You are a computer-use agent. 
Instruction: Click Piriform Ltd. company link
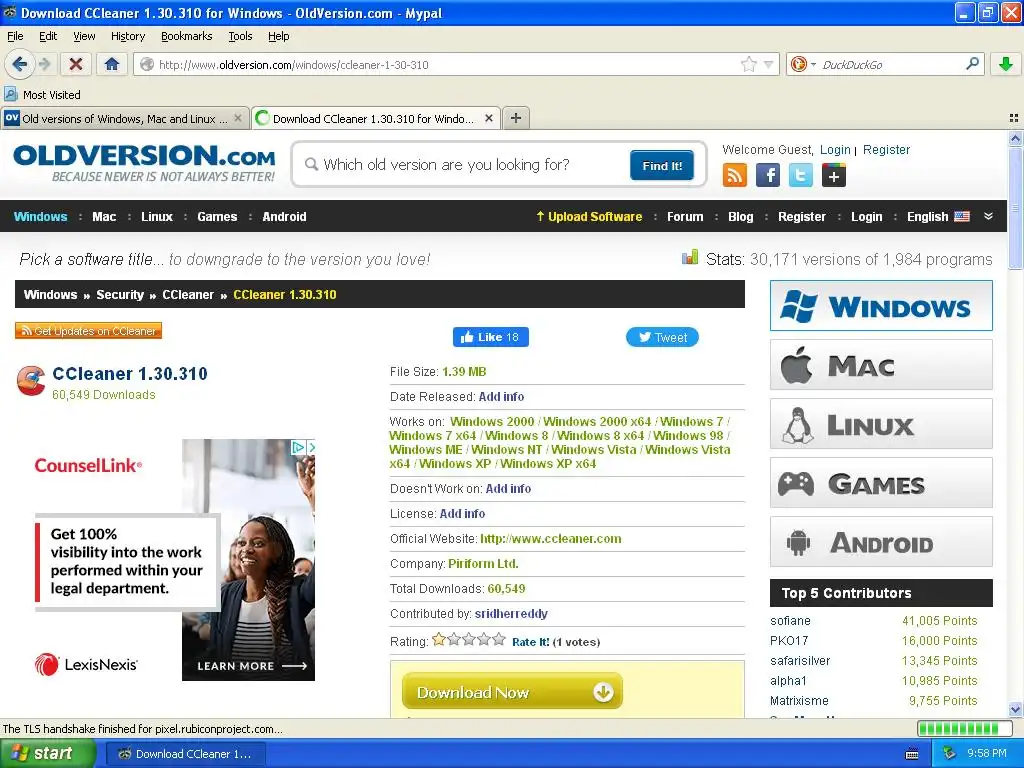pos(483,564)
